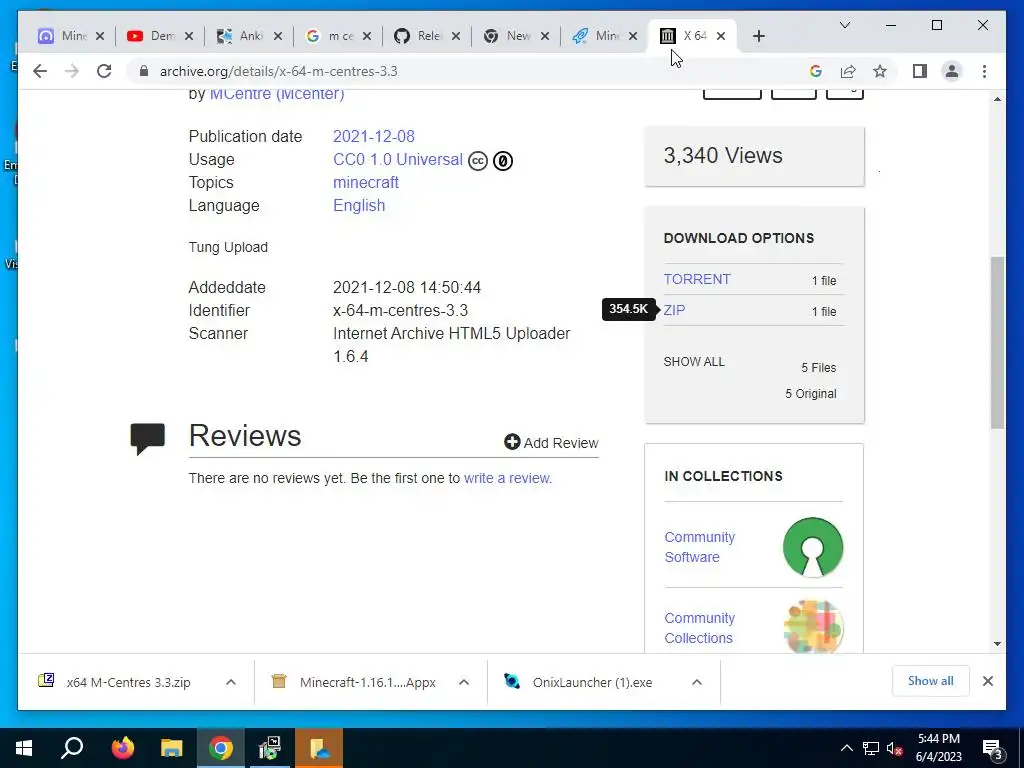Open the Windows Start menu

point(24,748)
